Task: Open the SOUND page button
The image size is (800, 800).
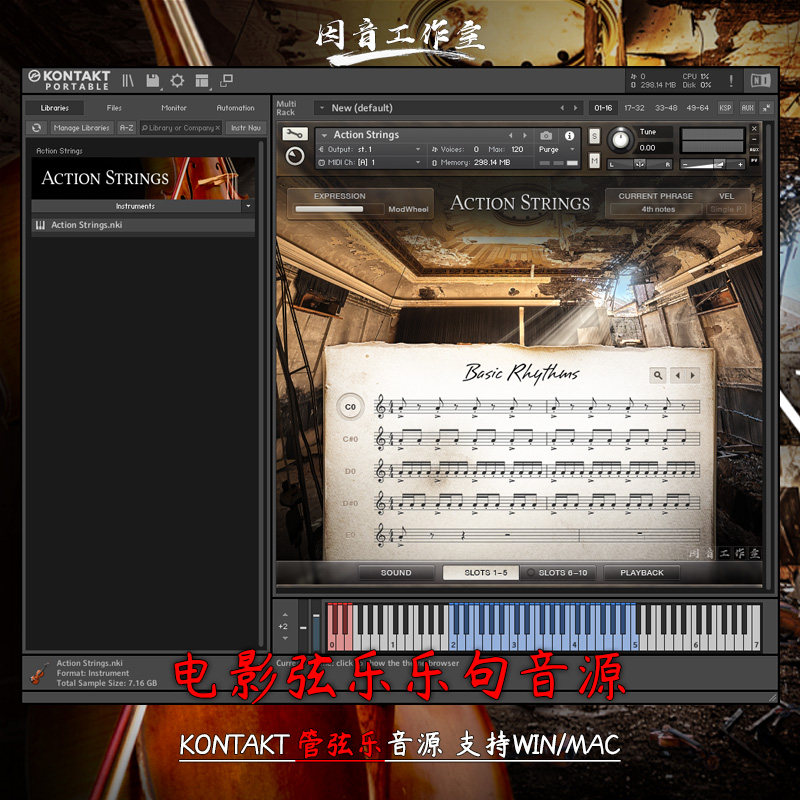Action: [396, 573]
